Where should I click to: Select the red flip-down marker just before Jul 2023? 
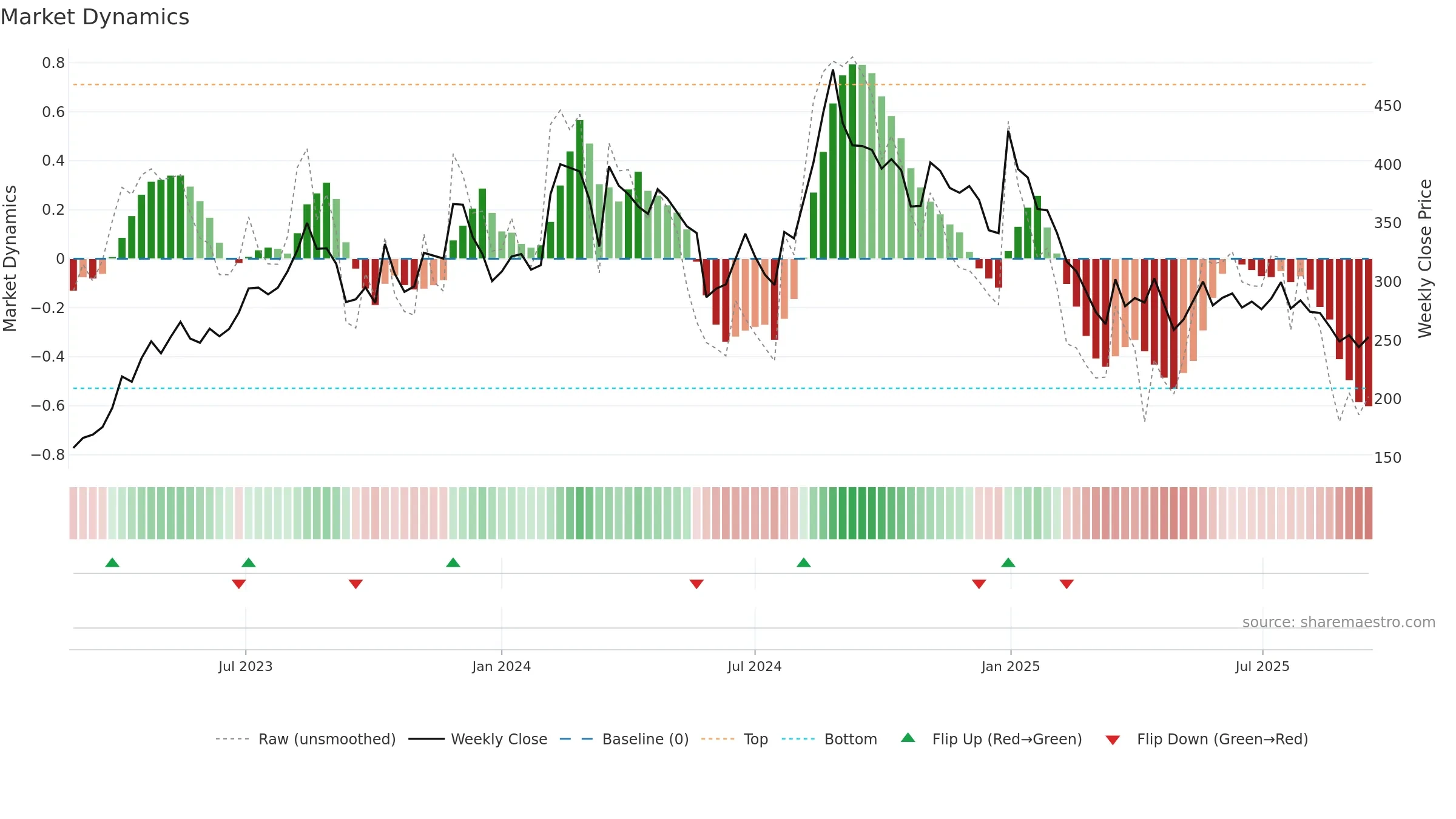pos(239,584)
